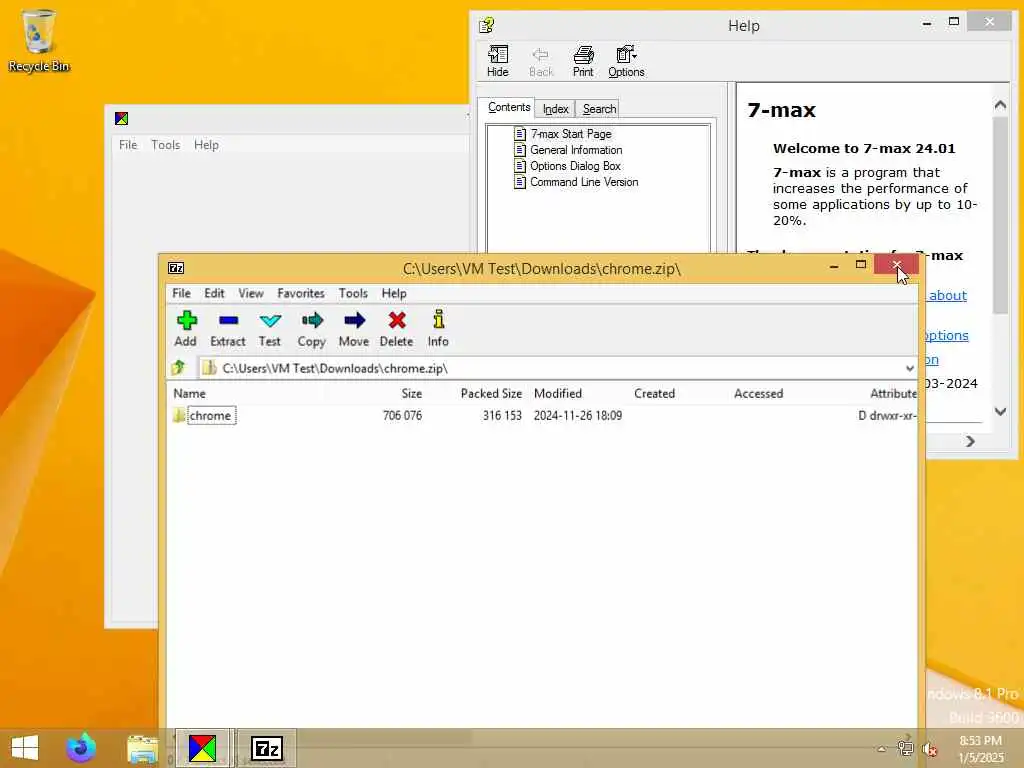This screenshot has width=1024, height=768.
Task: Open the View menu in 7-Zip
Action: 251,293
